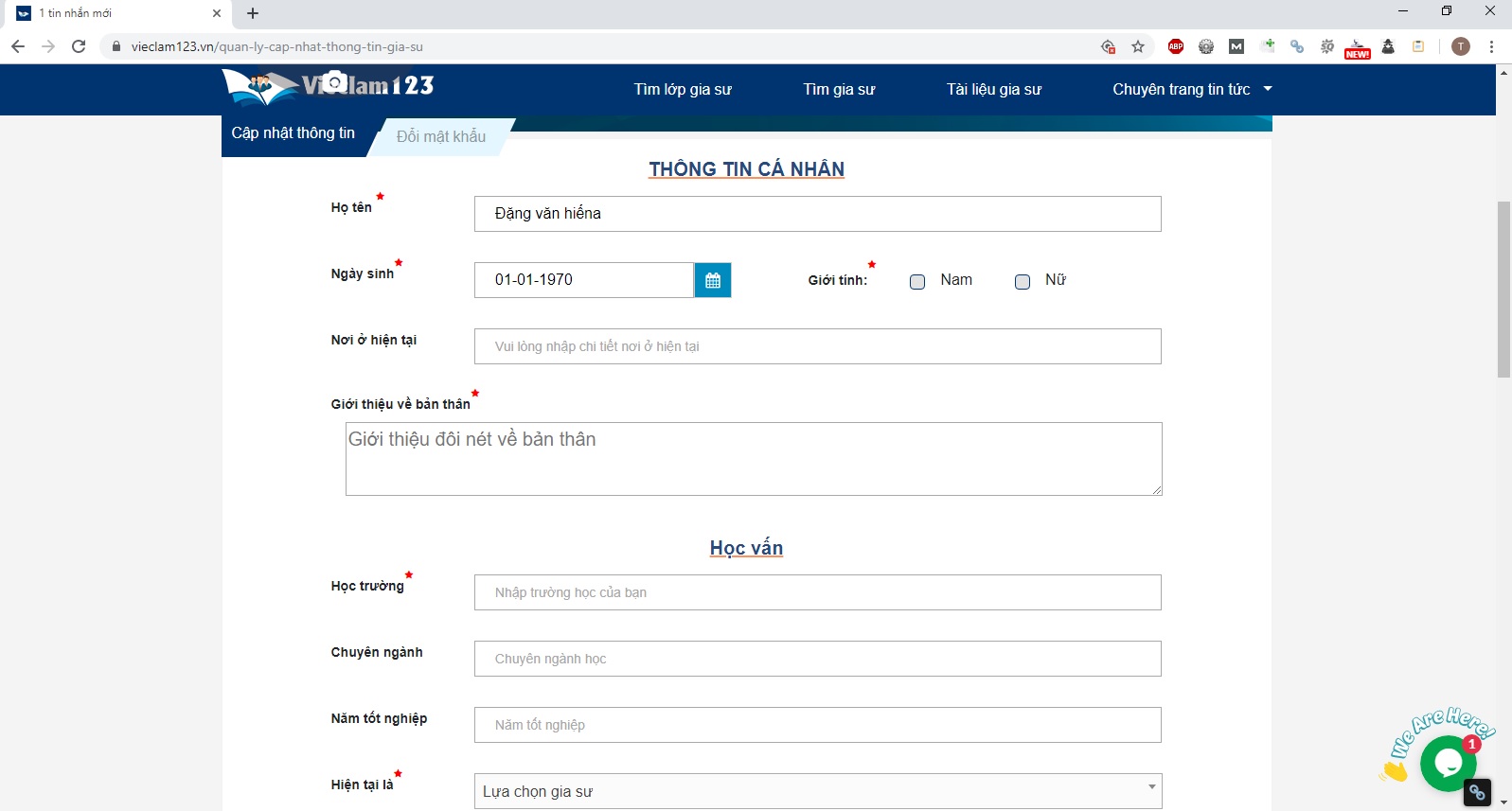Open the date picker calendar icon
This screenshot has width=1512, height=811.
point(713,280)
